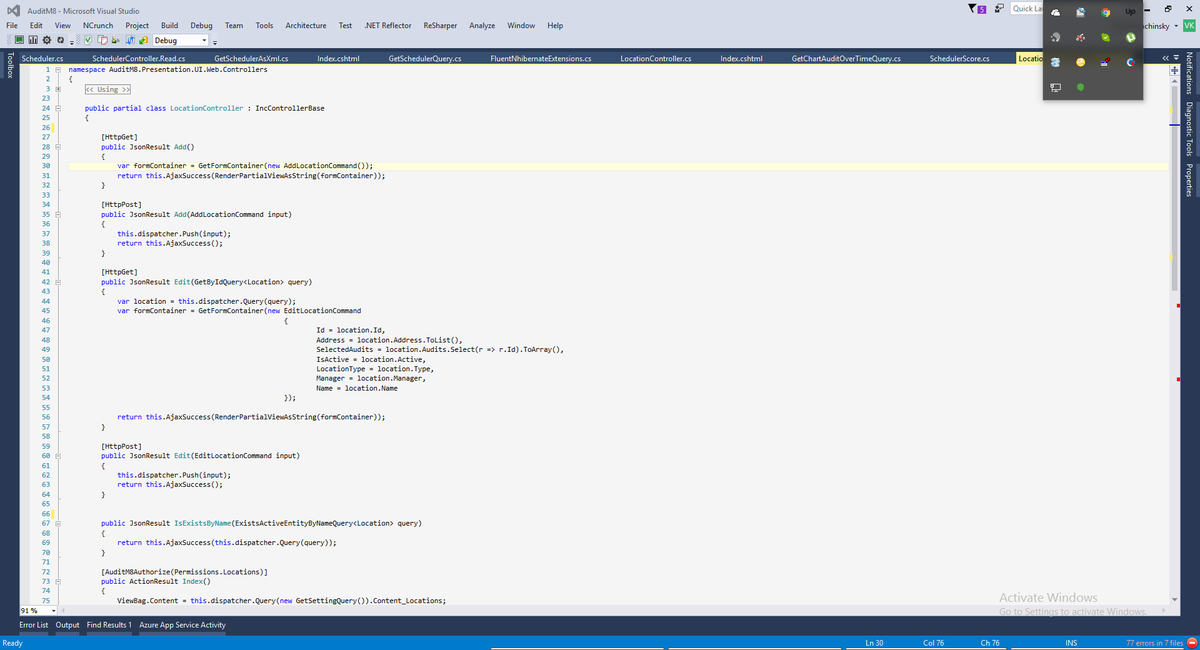1200x650 pixels.
Task: Click inside the Quick Launch search box
Action: pyautogui.click(x=1024, y=9)
